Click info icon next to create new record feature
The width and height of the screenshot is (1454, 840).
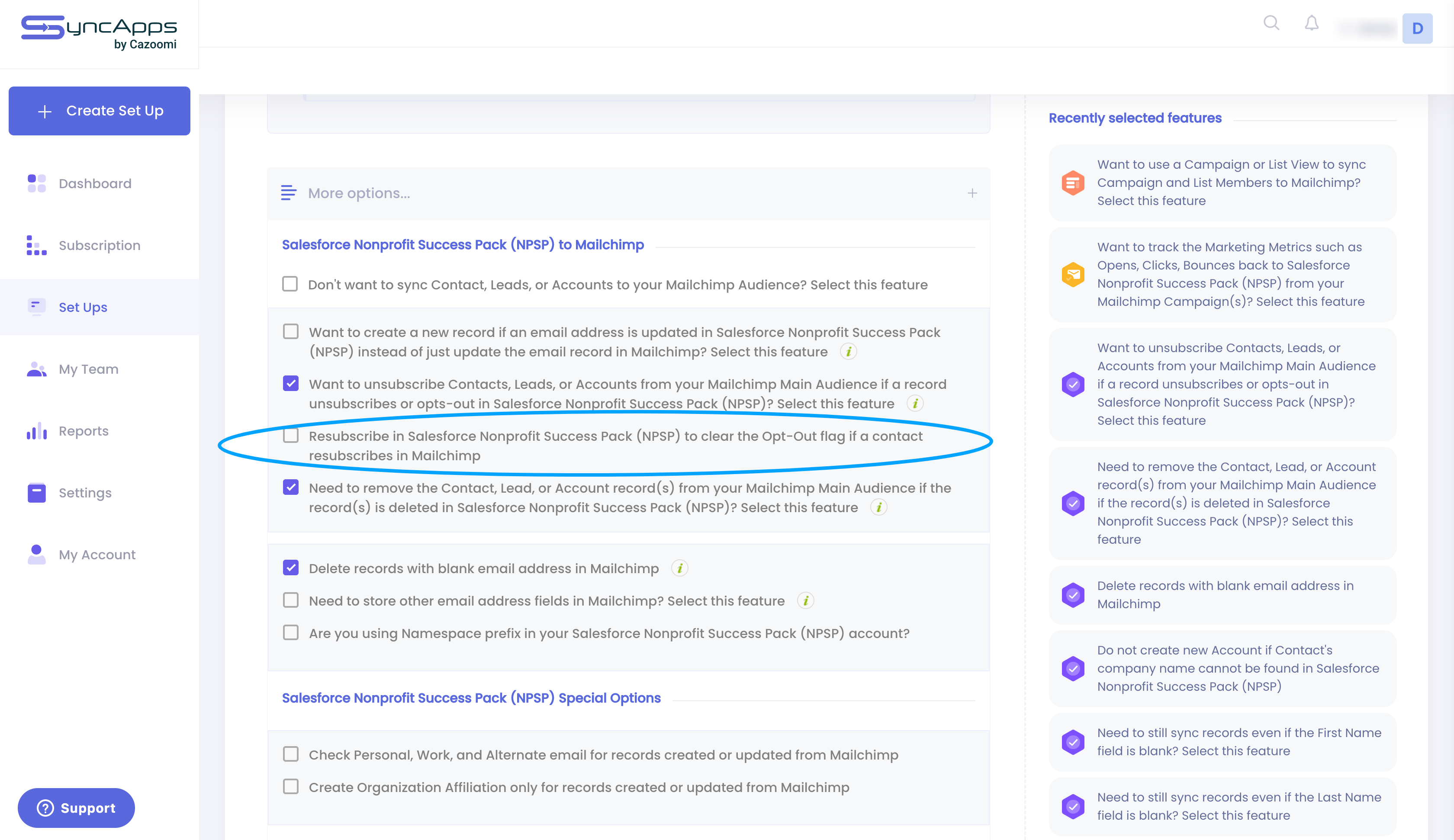848,351
